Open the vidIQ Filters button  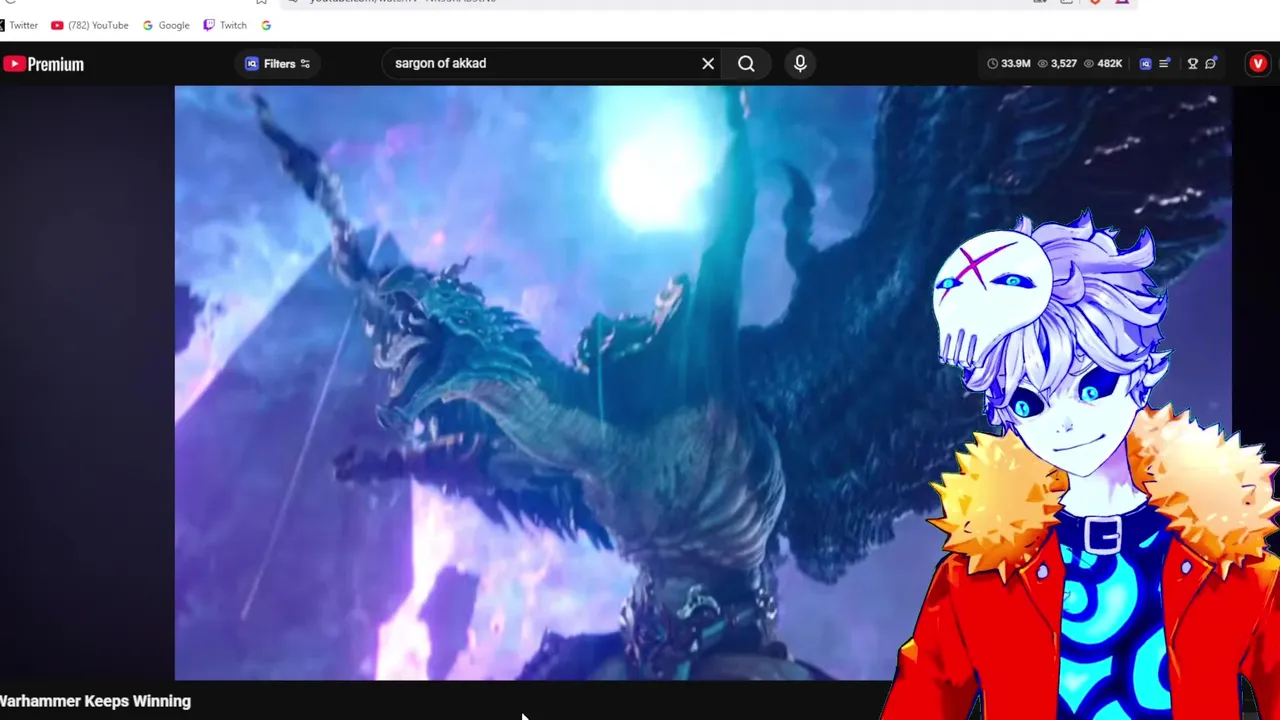(x=278, y=64)
